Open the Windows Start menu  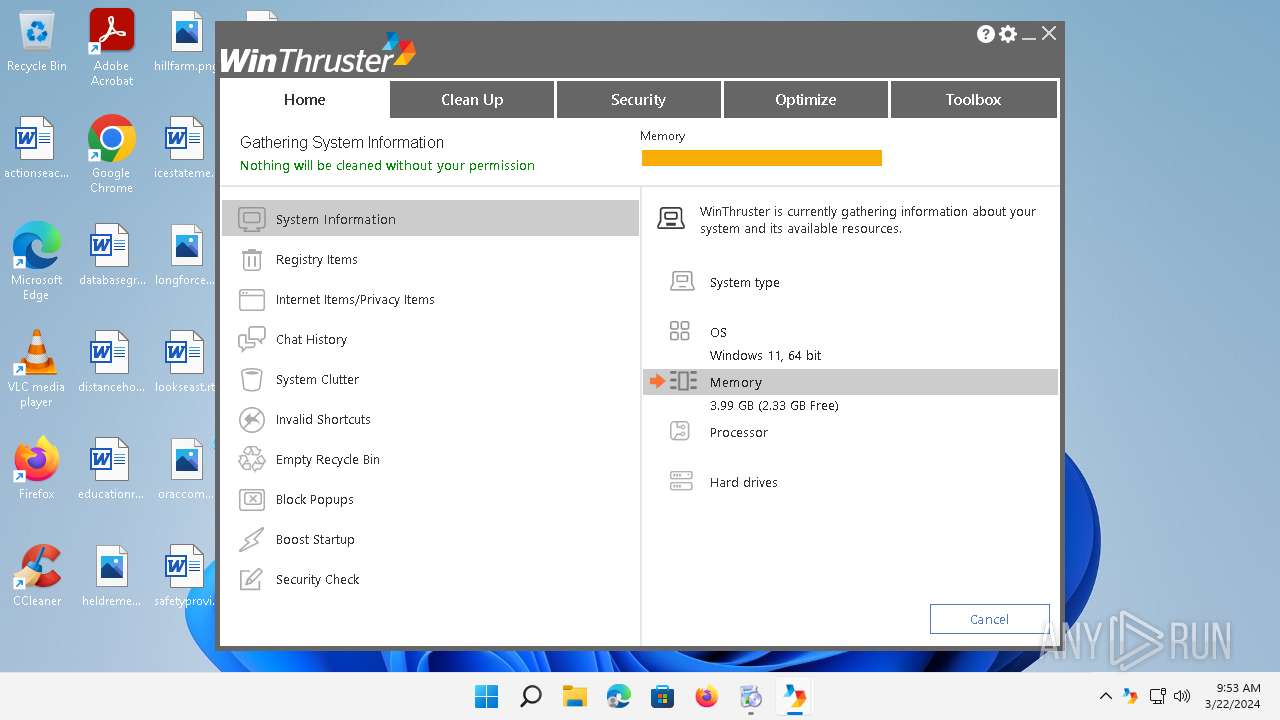click(x=486, y=696)
